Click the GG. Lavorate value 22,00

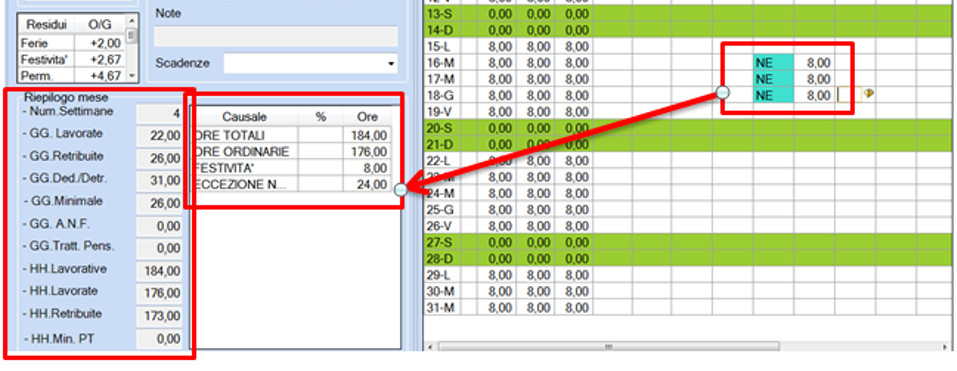159,135
